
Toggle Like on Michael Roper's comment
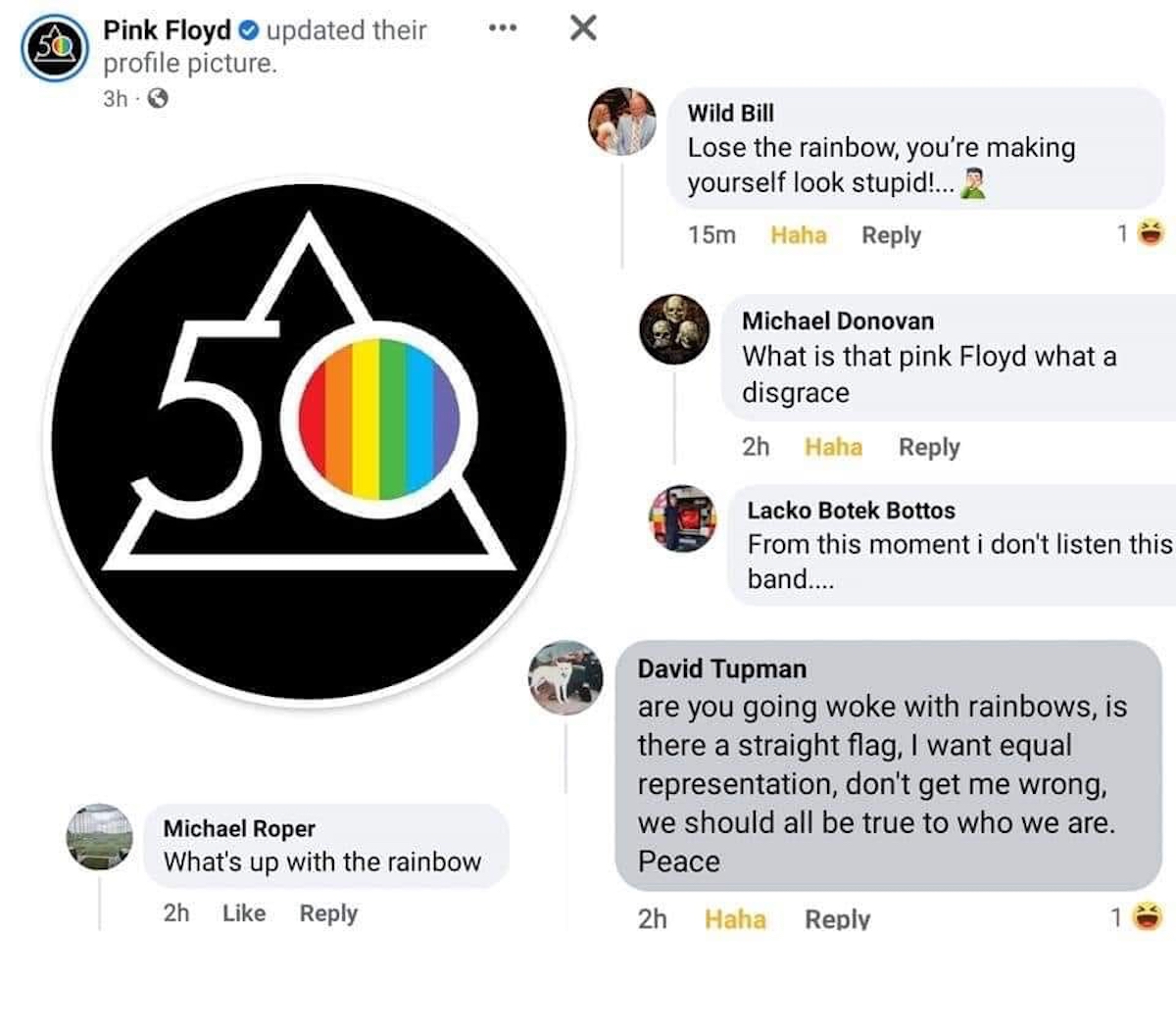[x=244, y=912]
